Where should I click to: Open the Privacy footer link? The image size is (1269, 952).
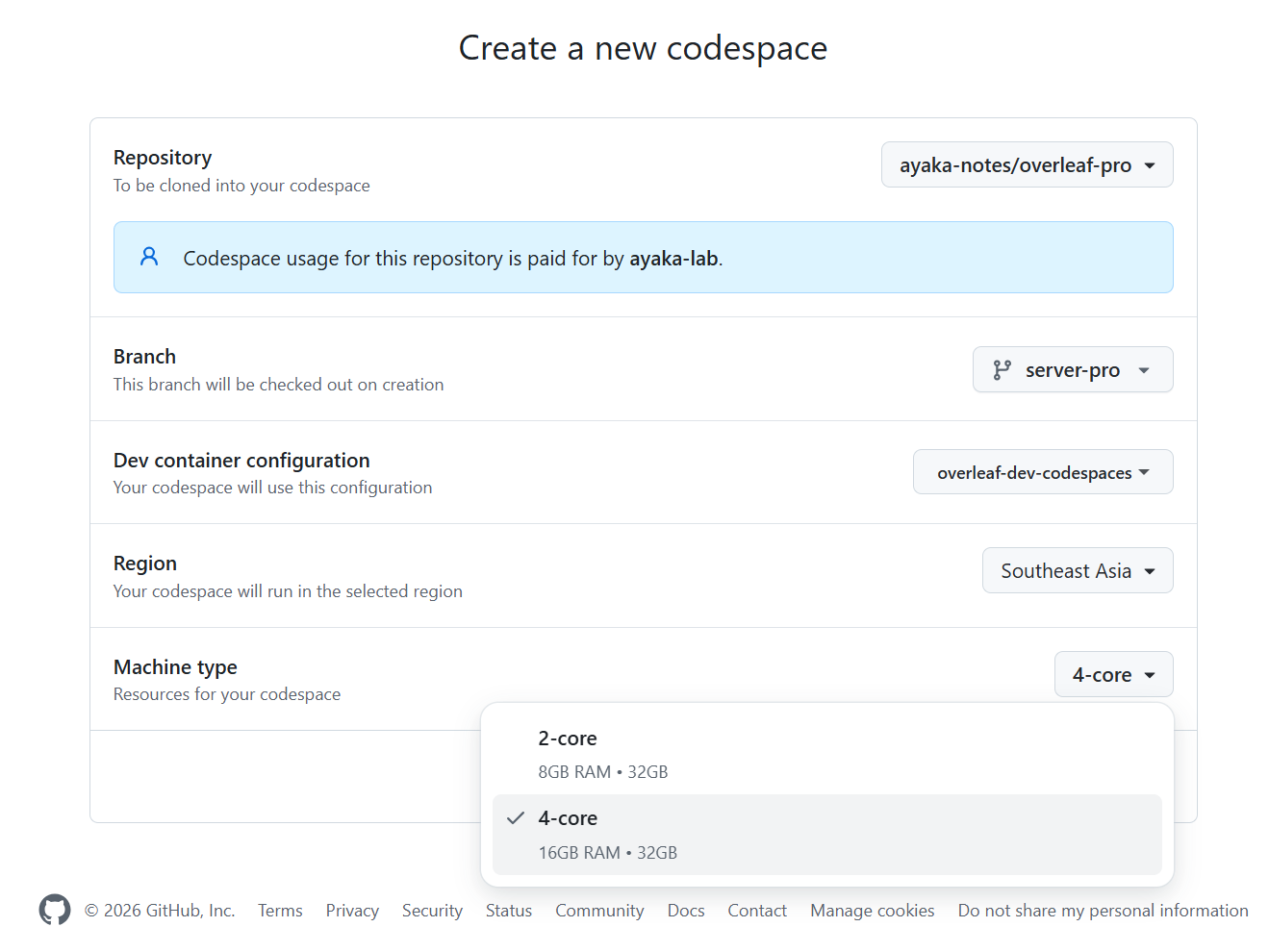(352, 911)
